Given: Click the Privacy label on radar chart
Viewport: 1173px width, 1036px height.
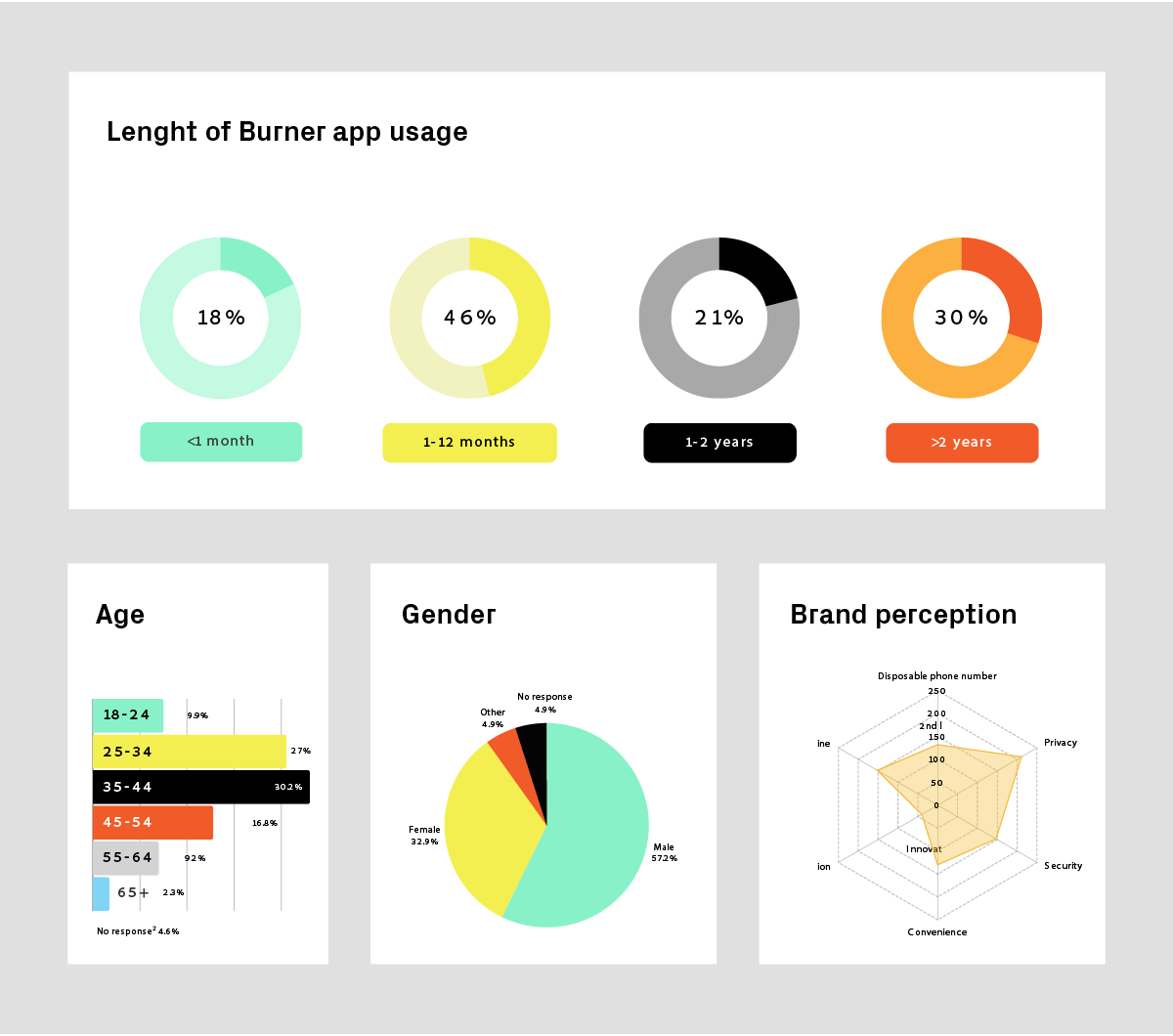Looking at the screenshot, I should pyautogui.click(x=1060, y=743).
